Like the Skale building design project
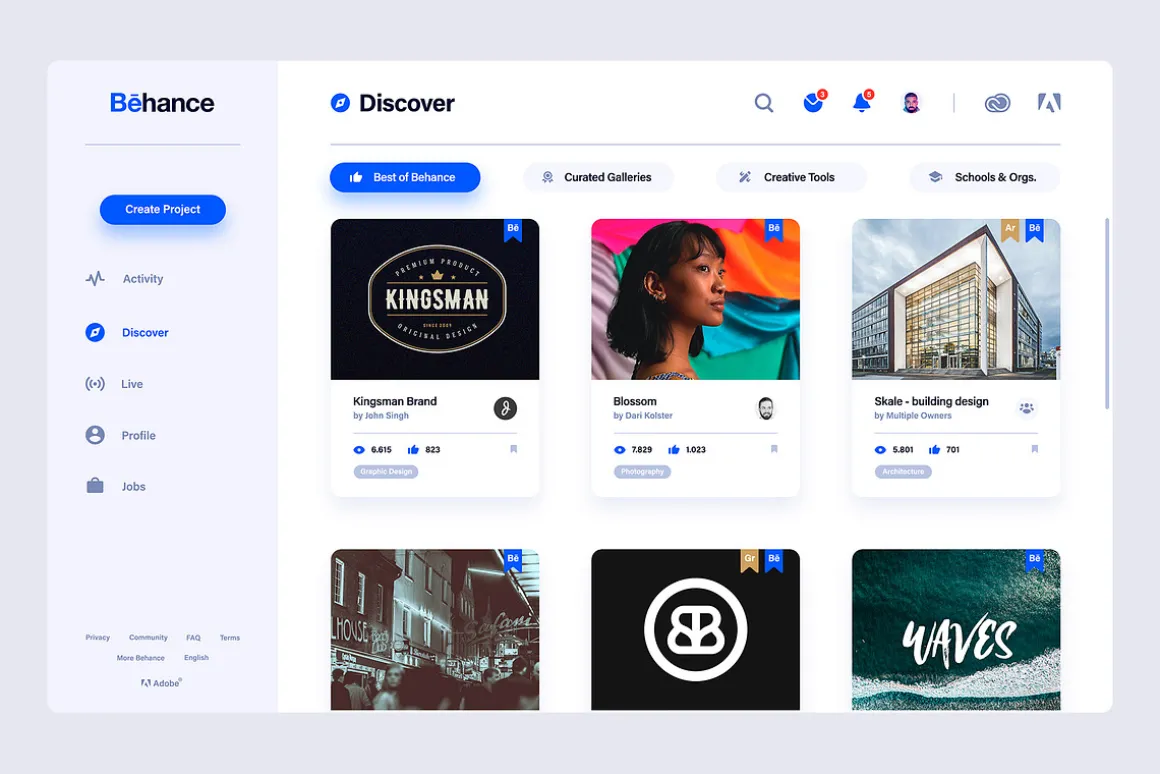The width and height of the screenshot is (1160, 774). [x=934, y=449]
